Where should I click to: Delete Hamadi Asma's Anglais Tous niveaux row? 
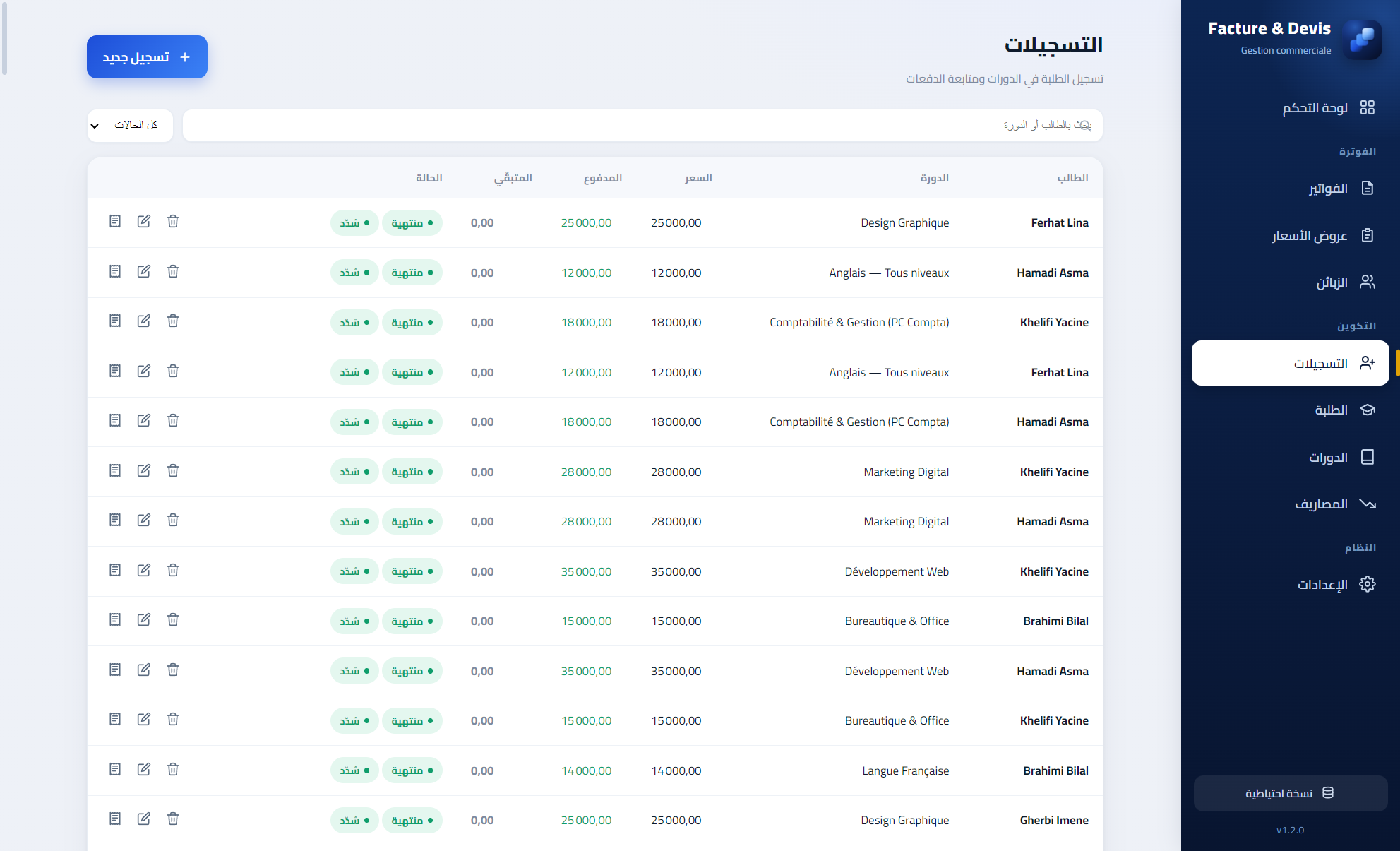[x=173, y=272]
